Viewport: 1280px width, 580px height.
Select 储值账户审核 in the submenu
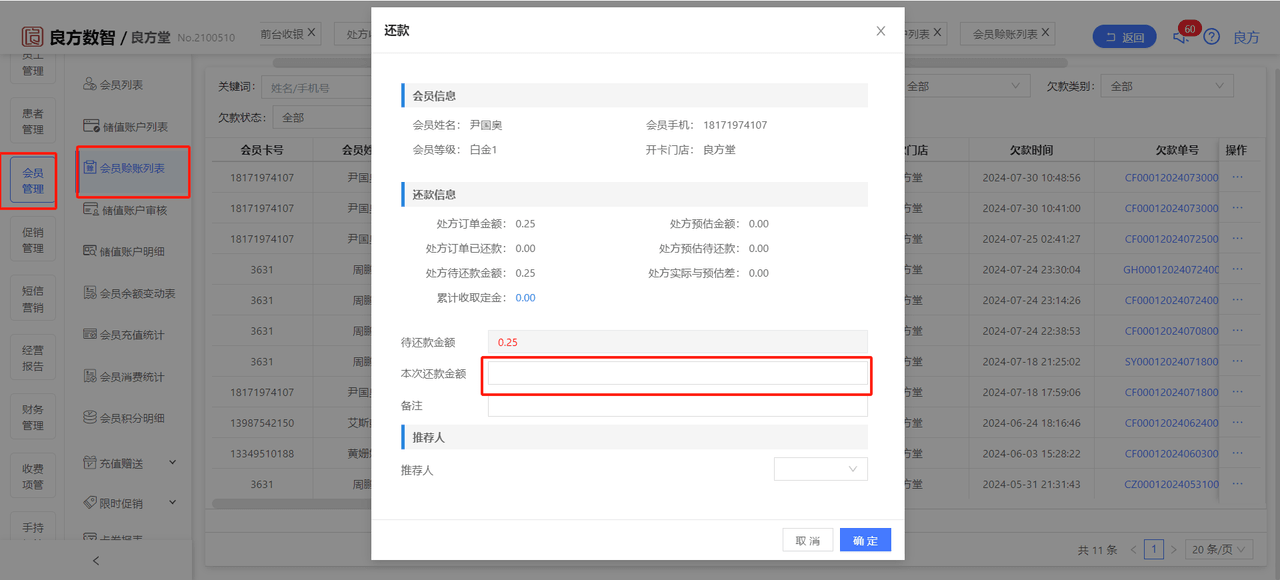point(133,211)
